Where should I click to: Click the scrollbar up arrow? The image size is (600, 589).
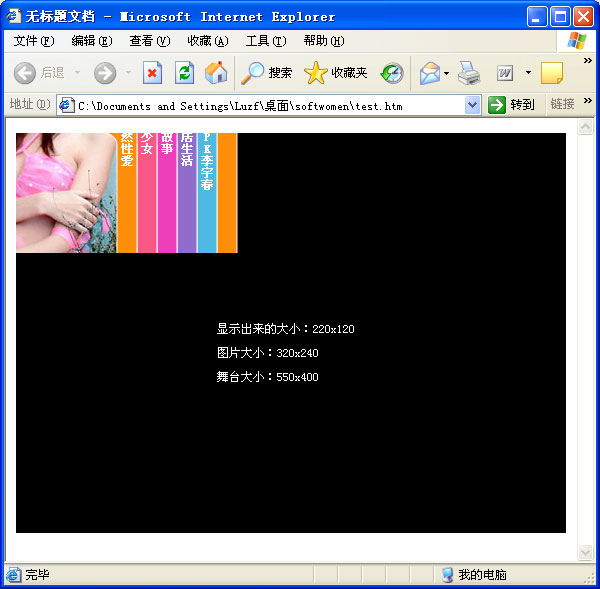(585, 127)
